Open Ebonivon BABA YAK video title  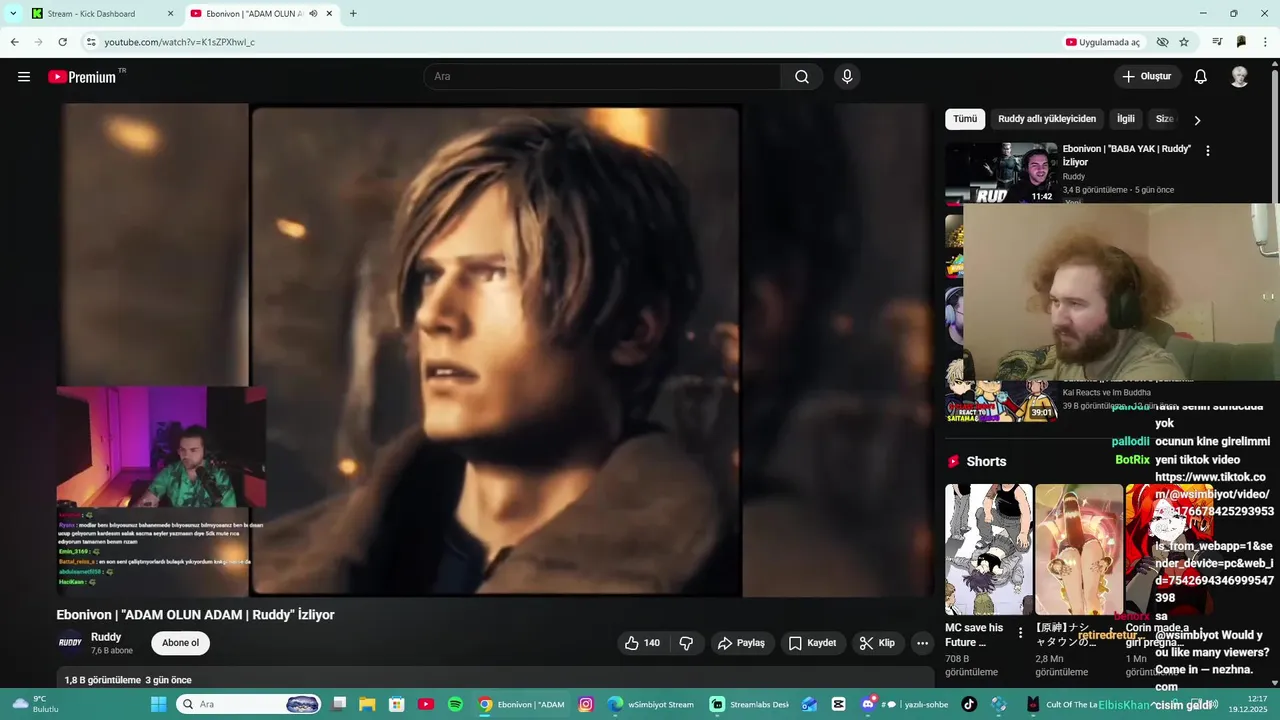[x=1127, y=155]
